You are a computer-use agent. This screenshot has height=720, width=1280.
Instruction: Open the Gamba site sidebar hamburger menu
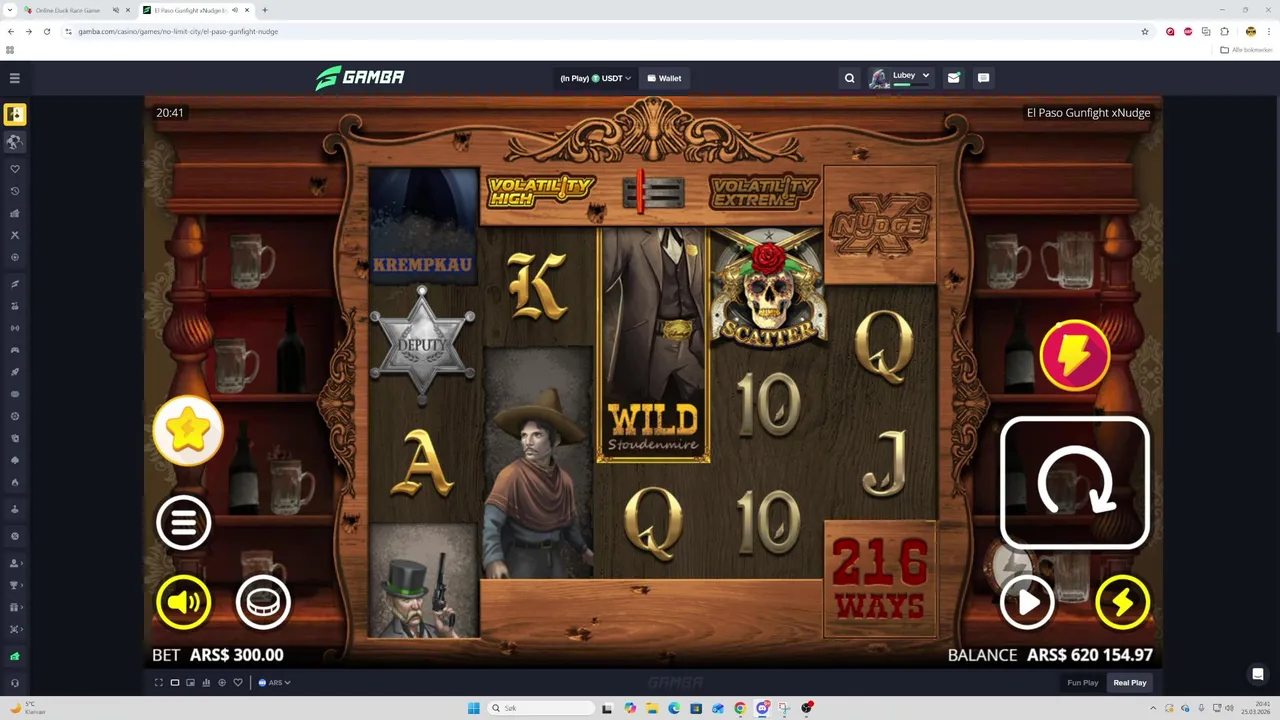14,78
